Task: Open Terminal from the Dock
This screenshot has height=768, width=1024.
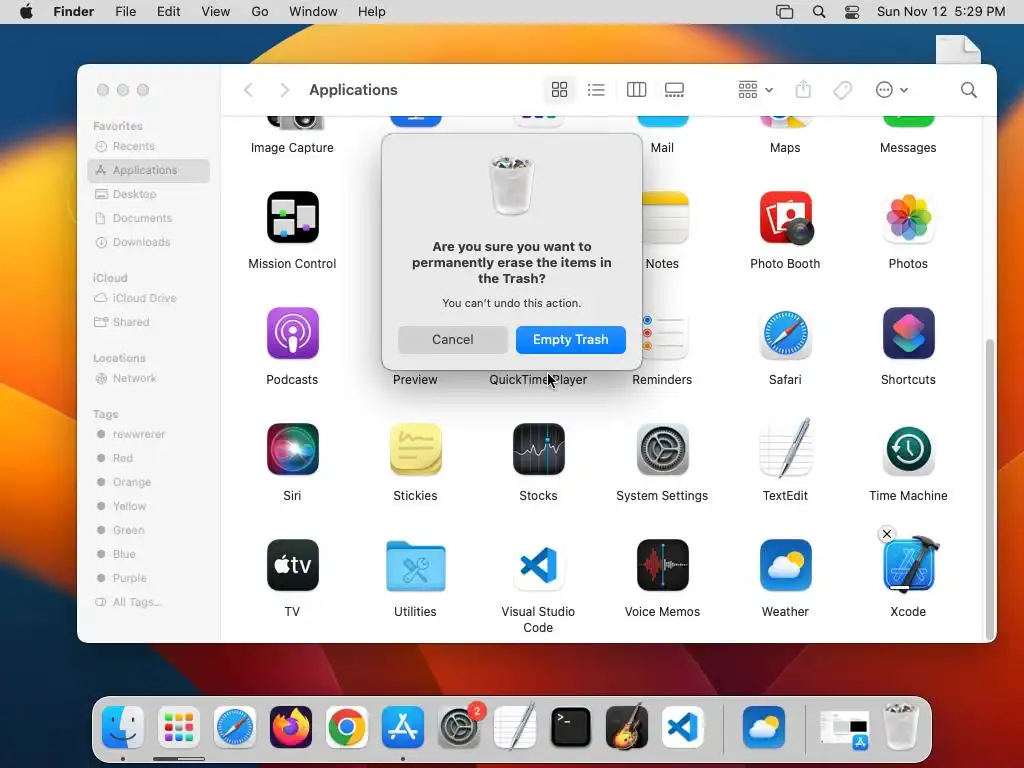Action: [x=571, y=727]
